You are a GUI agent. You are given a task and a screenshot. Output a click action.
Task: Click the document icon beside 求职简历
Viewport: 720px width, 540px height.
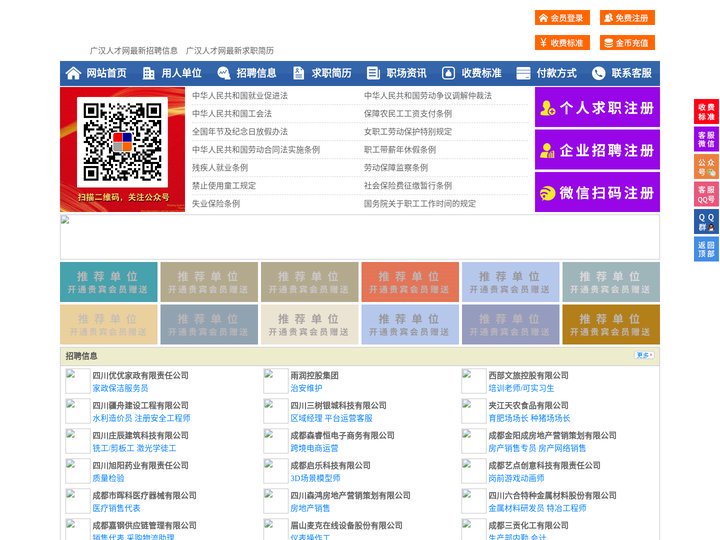click(x=298, y=73)
